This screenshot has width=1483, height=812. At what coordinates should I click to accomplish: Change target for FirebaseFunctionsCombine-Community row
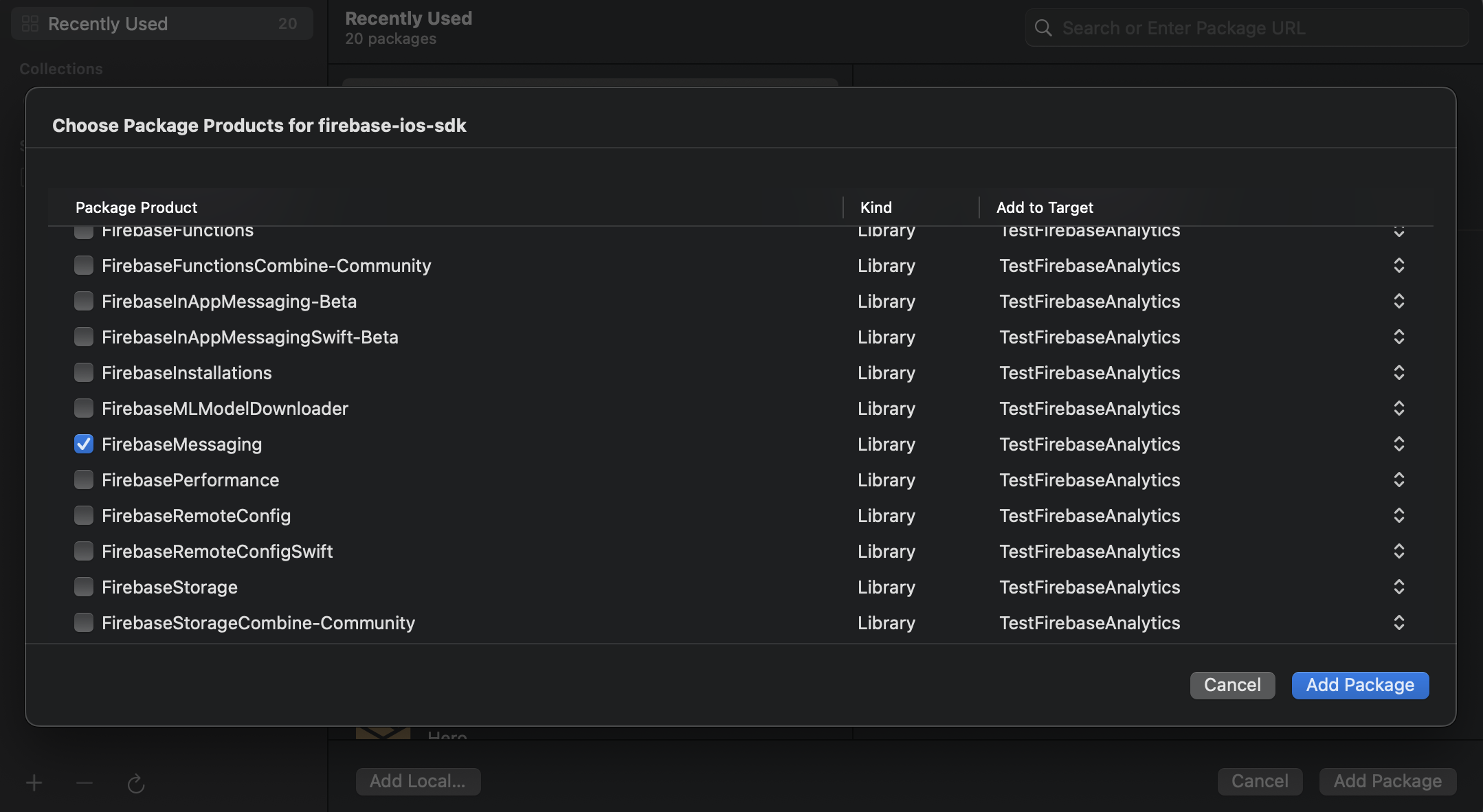click(x=1398, y=266)
